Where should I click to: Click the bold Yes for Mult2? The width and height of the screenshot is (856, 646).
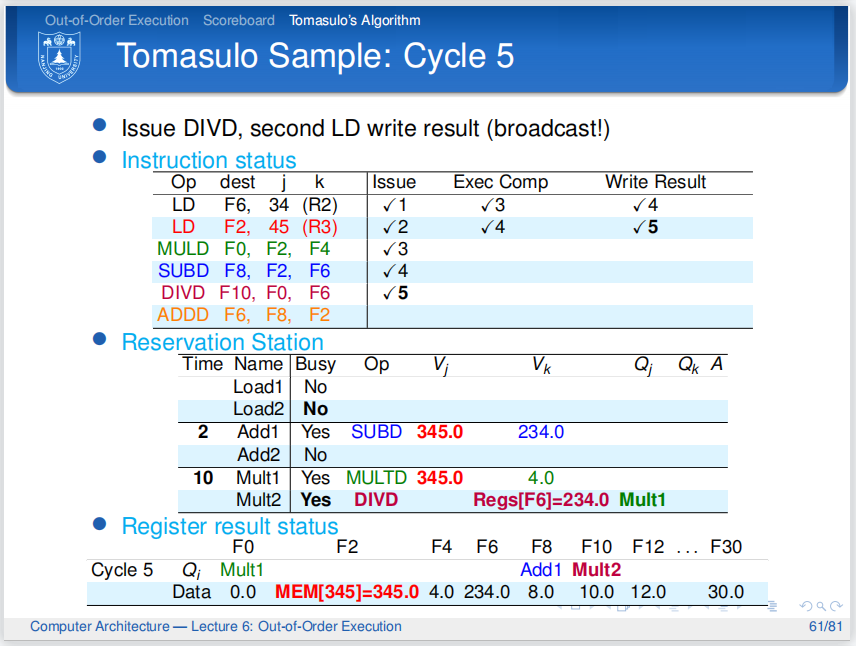(x=316, y=500)
